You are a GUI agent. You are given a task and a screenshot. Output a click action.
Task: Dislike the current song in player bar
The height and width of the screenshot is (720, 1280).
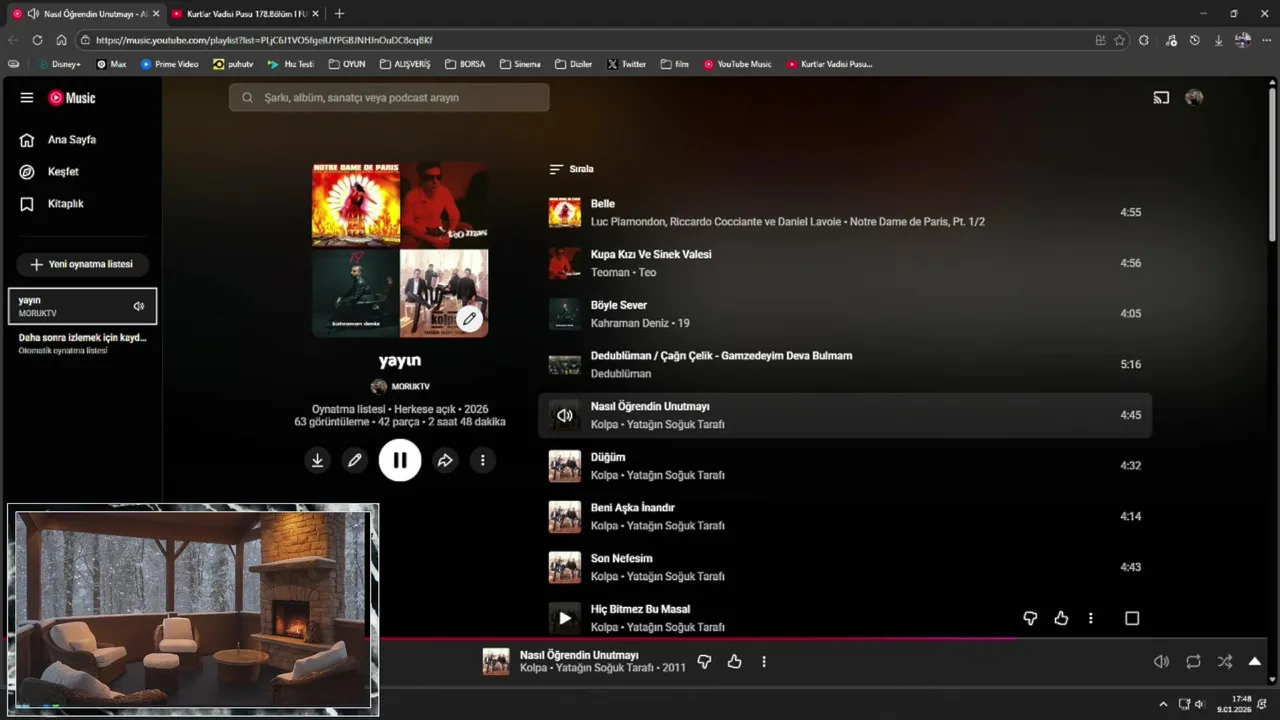click(704, 661)
